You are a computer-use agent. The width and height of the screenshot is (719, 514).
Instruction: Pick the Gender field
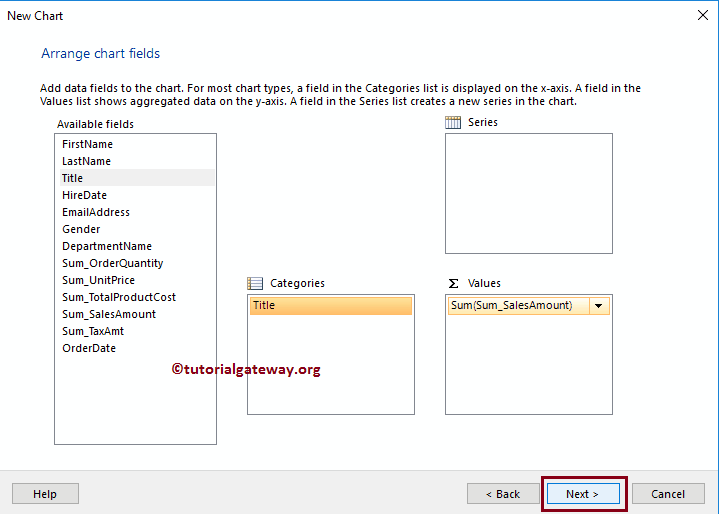[81, 229]
